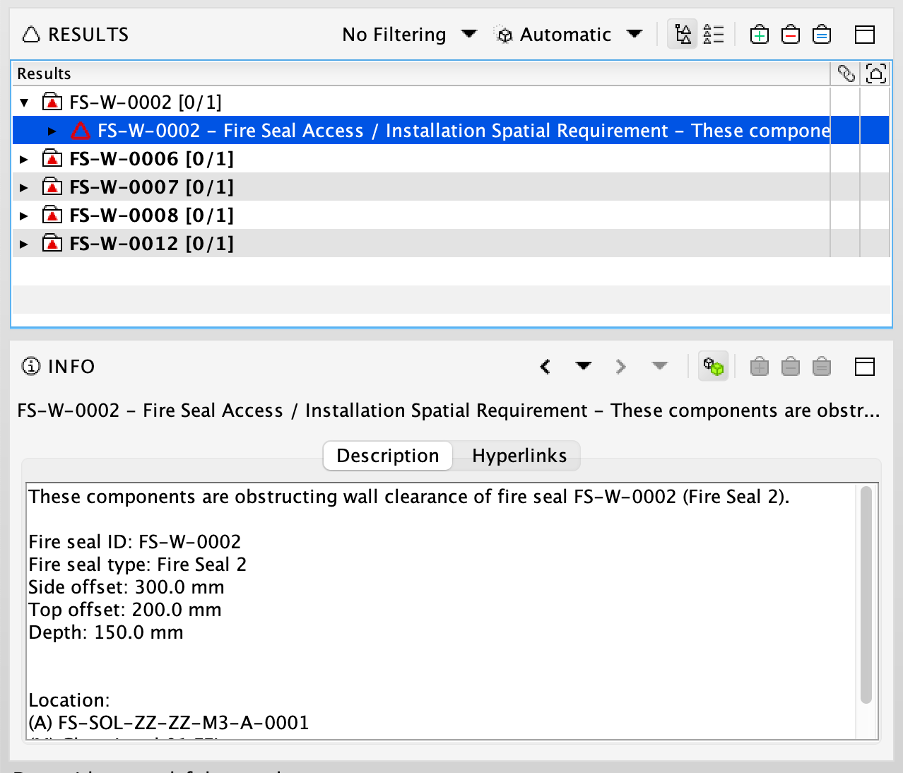Switch to list view of results
The height and width of the screenshot is (774, 904).
click(x=714, y=34)
